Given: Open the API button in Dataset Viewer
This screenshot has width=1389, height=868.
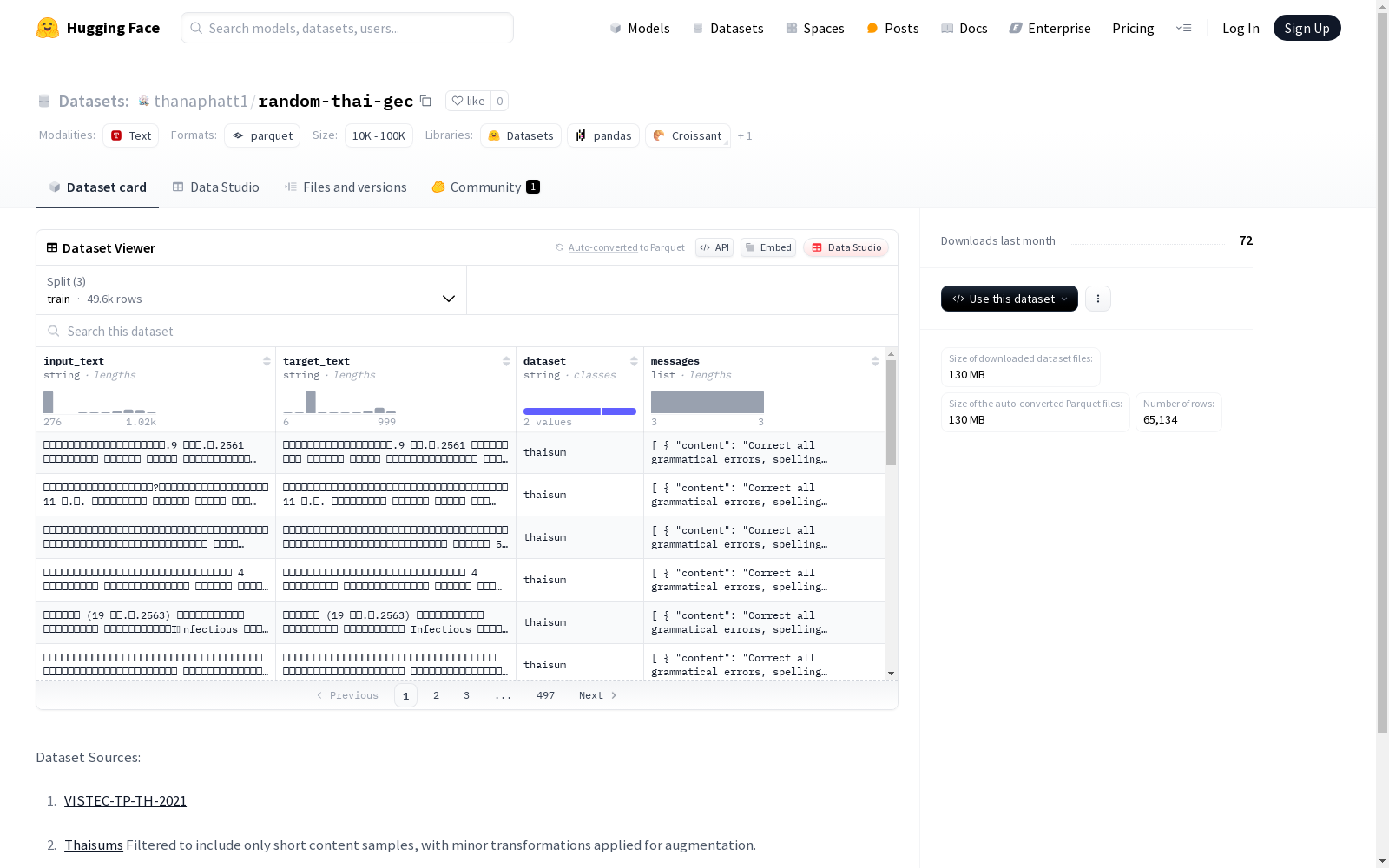Looking at the screenshot, I should pyautogui.click(x=714, y=247).
